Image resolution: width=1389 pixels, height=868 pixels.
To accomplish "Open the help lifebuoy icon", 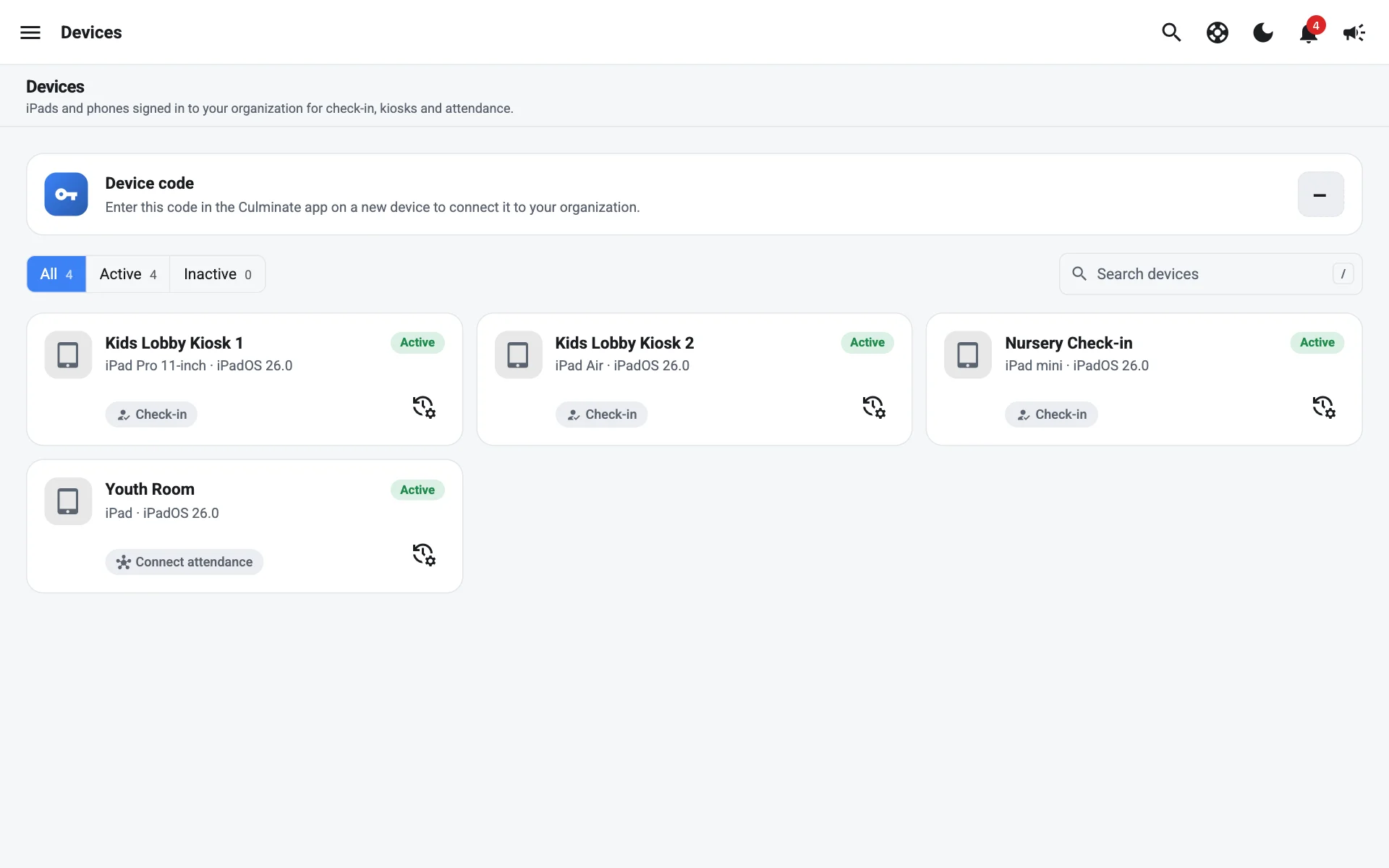I will [x=1218, y=33].
